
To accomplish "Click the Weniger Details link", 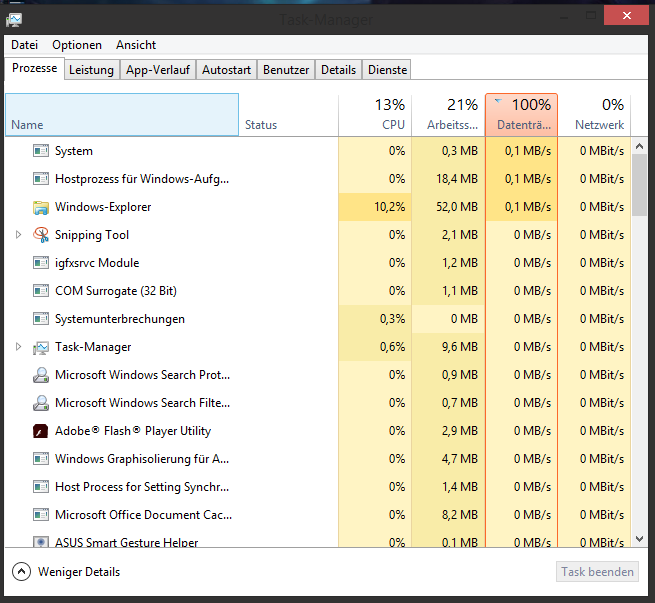I will (79, 572).
